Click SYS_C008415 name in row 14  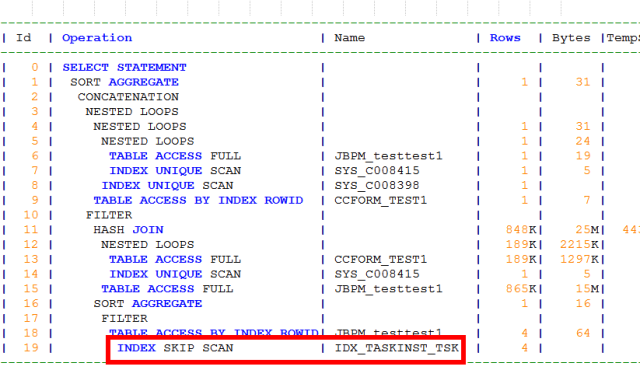(x=377, y=274)
